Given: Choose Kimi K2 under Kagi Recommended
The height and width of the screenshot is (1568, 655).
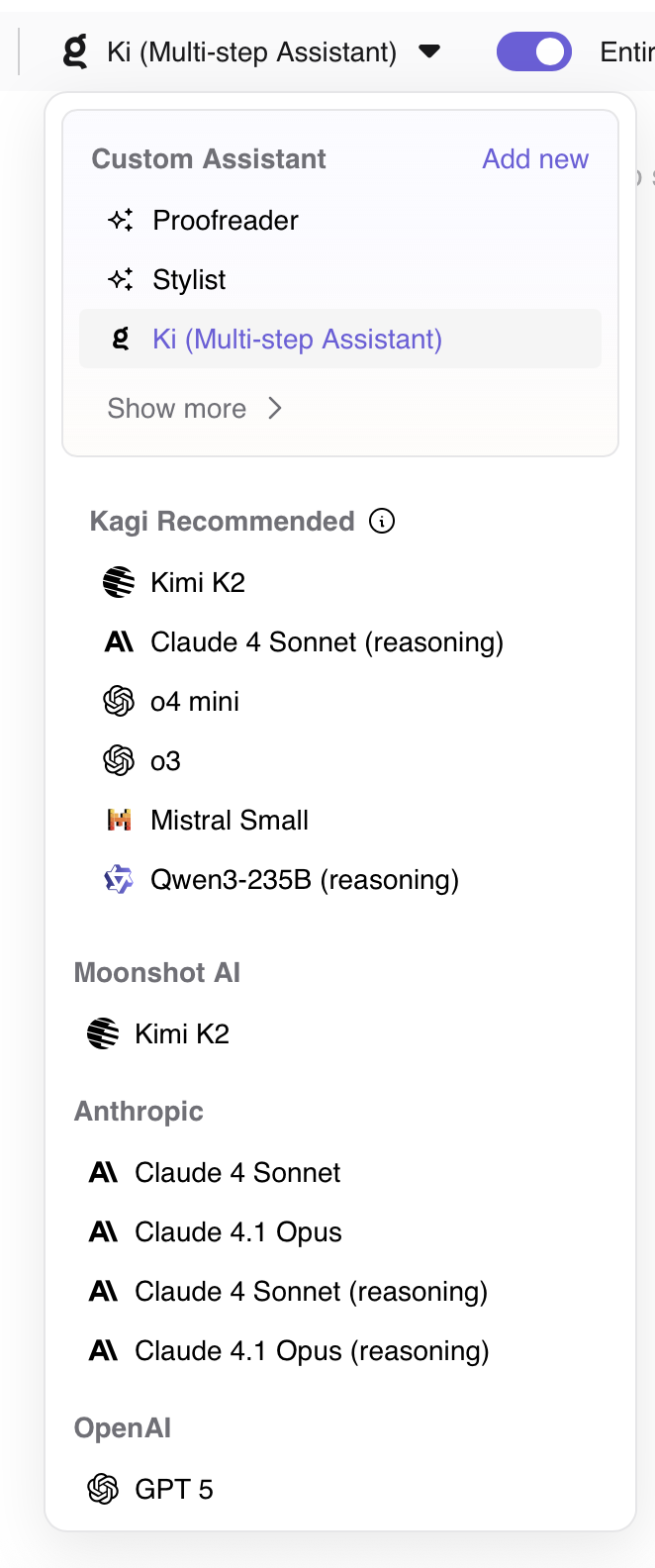Looking at the screenshot, I should tap(197, 582).
